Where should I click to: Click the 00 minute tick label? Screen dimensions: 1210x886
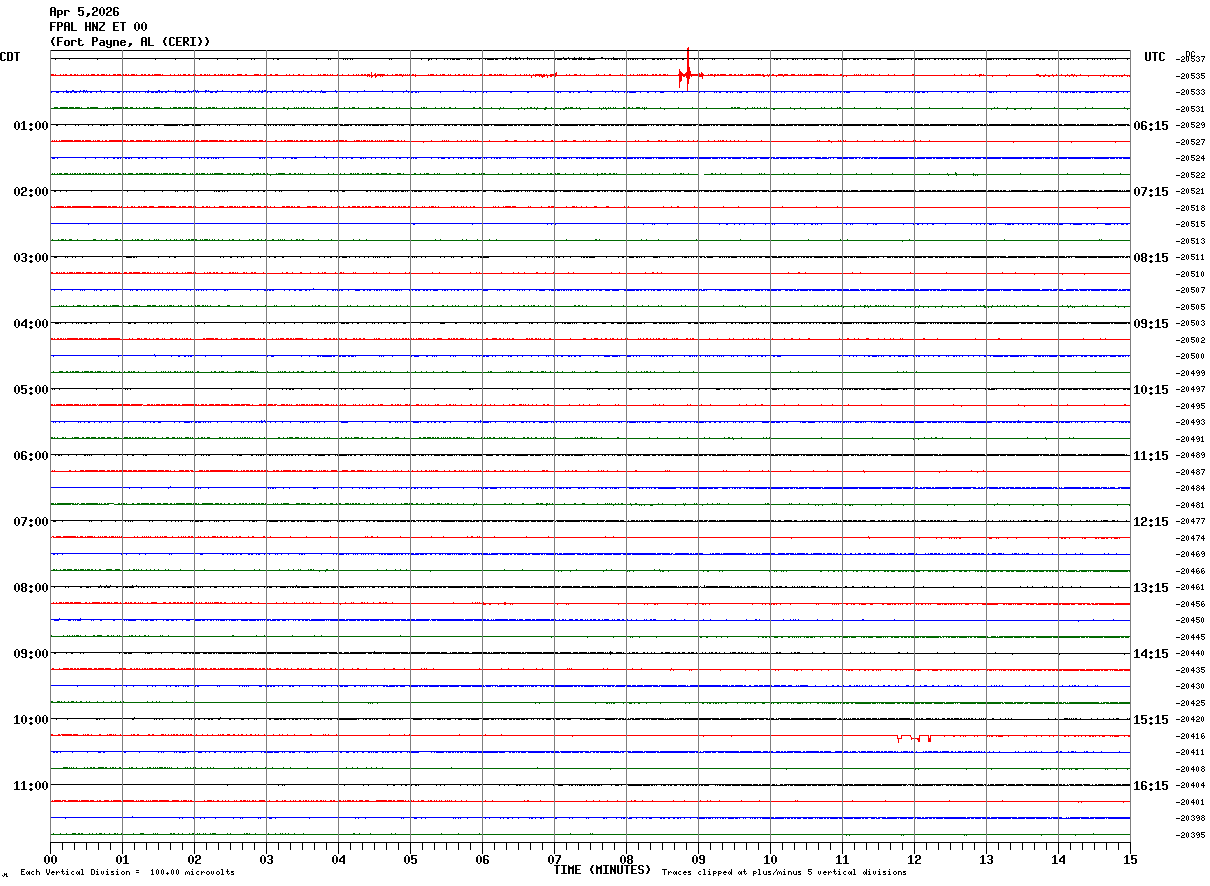[50, 859]
